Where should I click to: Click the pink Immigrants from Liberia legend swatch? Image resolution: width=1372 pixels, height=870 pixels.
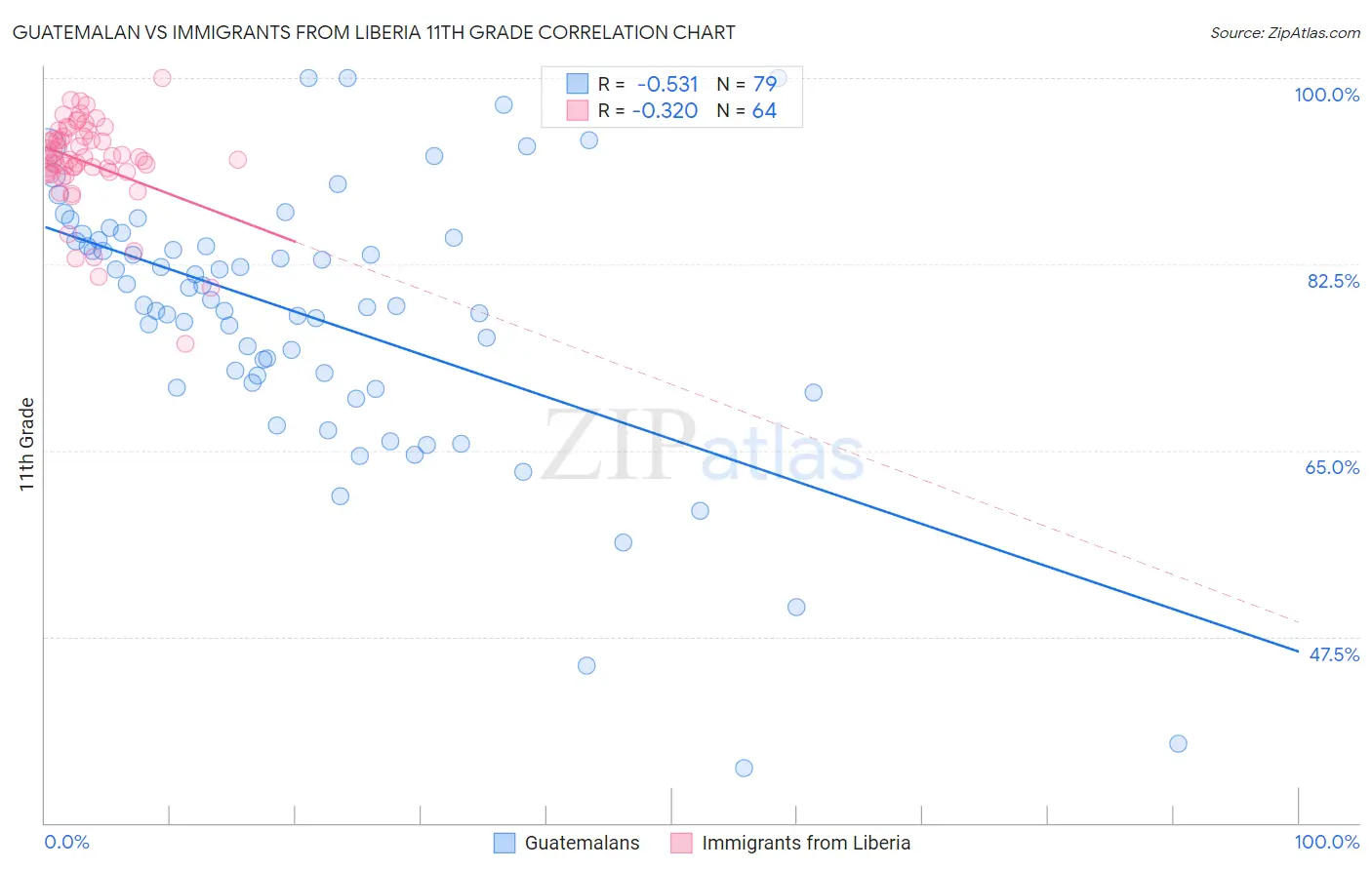[681, 843]
